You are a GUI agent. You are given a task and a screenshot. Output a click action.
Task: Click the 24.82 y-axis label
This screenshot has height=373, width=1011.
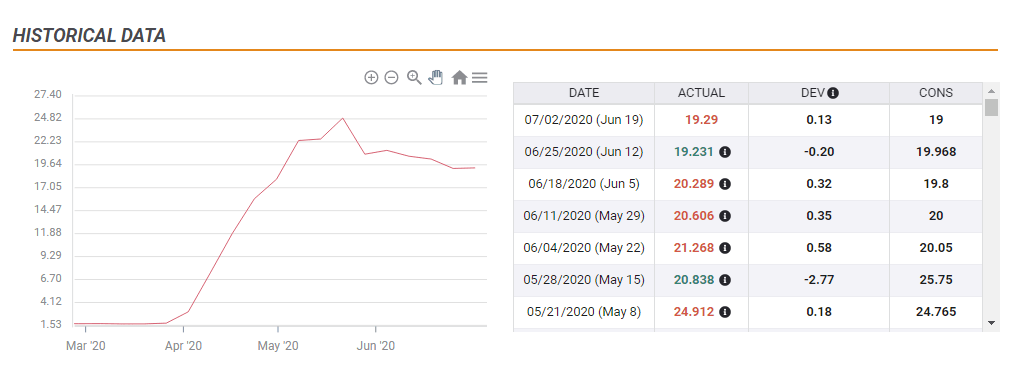(48, 118)
